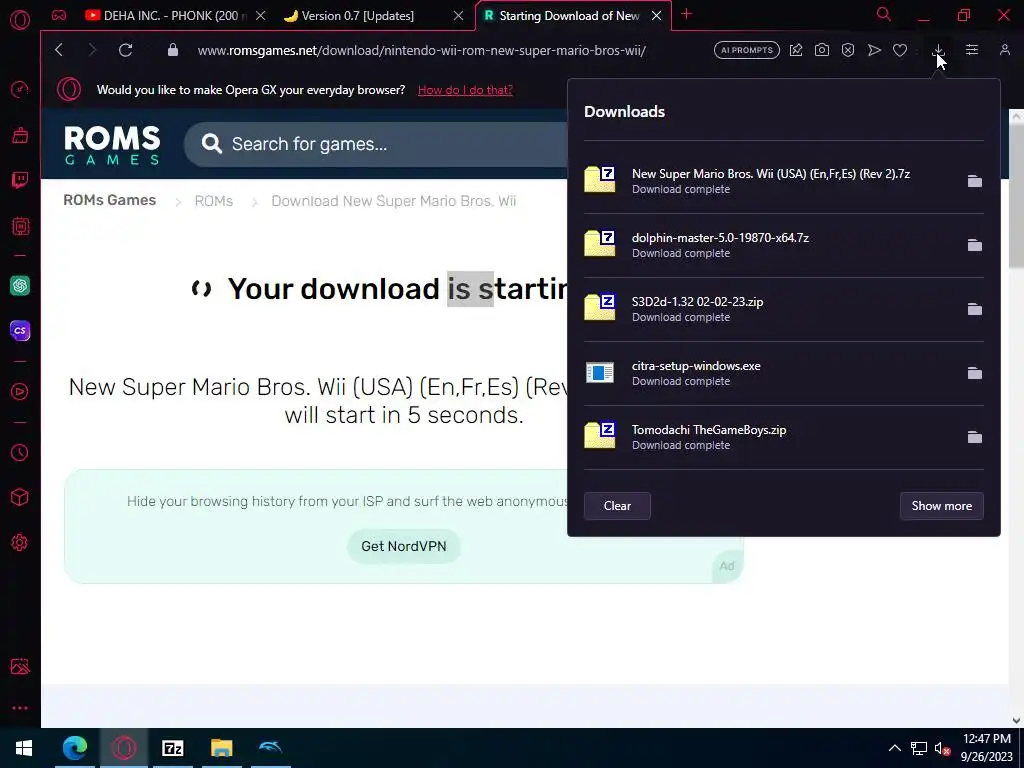Image resolution: width=1024 pixels, height=768 pixels.
Task: Open the GX Cleaner sidebar icon
Action: [20, 135]
